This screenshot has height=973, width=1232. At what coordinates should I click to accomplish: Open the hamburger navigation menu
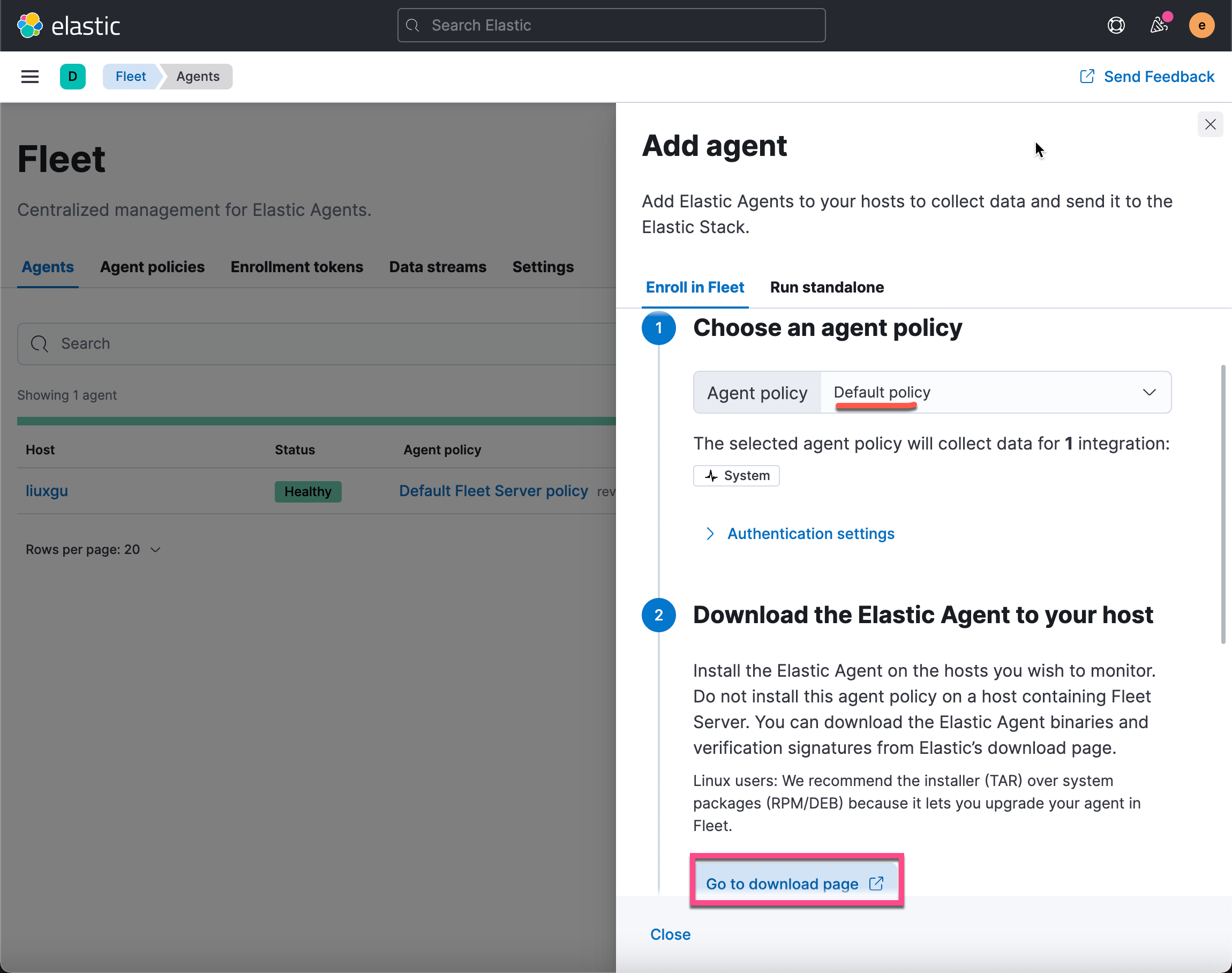coord(29,76)
